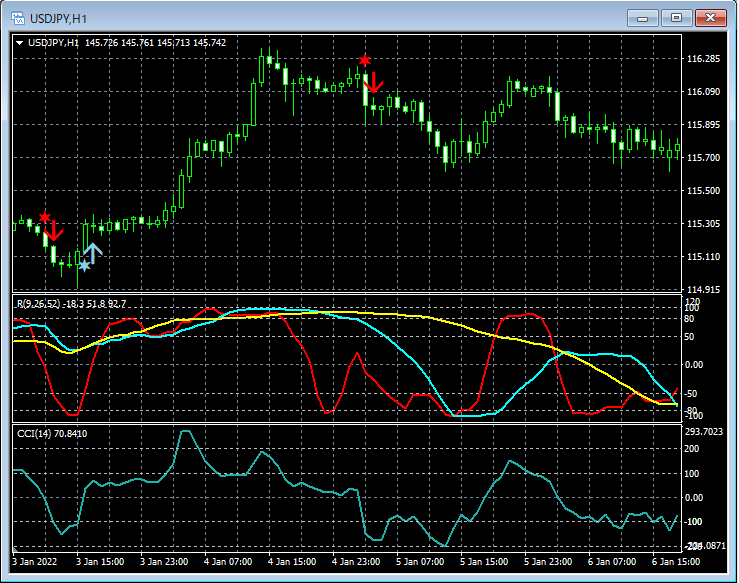Maximize the USDJPY,H1 chart window
The width and height of the screenshot is (739, 583).
click(677, 18)
